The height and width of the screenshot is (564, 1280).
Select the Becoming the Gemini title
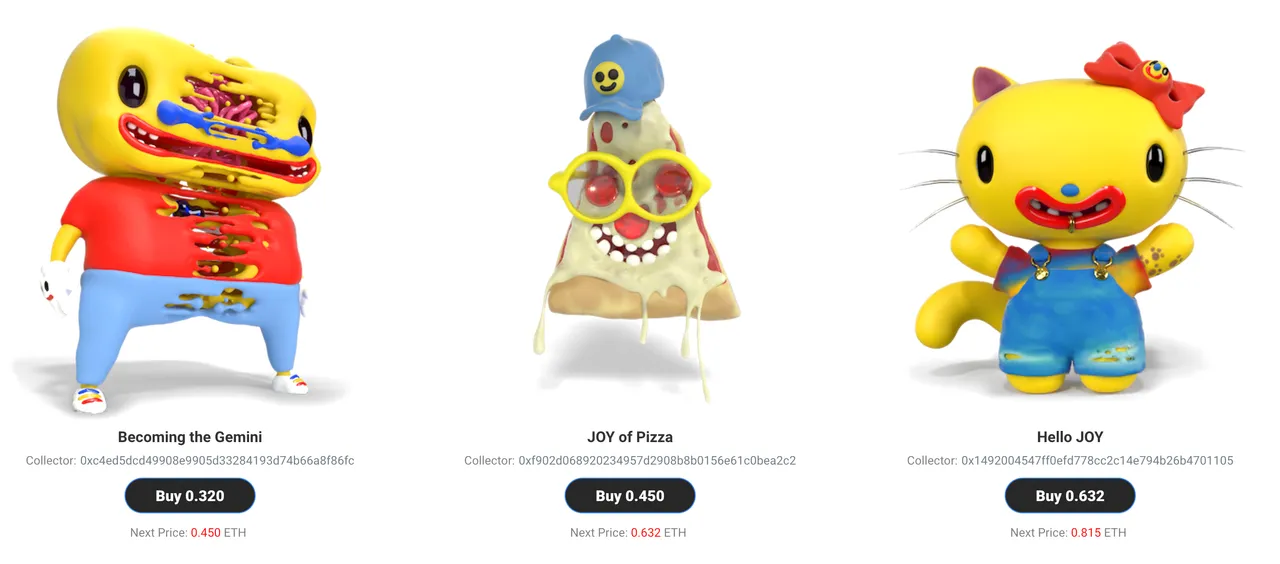coord(190,437)
